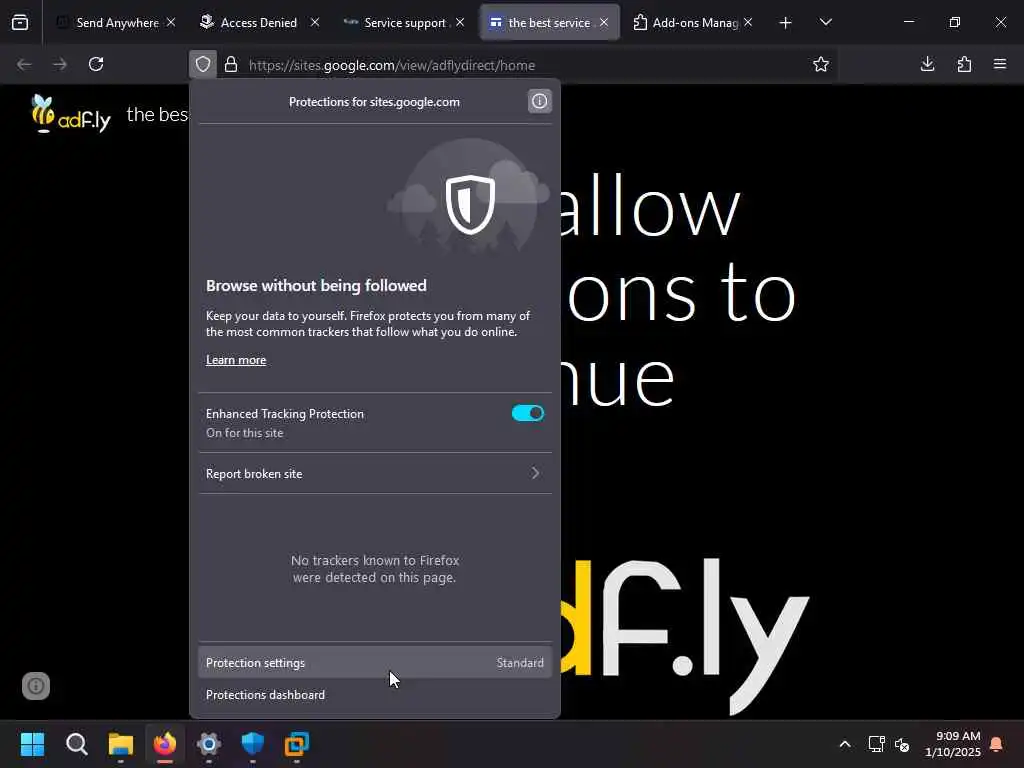Click 'Protections for sites.google.com' title
1024x768 pixels.
coord(374,102)
